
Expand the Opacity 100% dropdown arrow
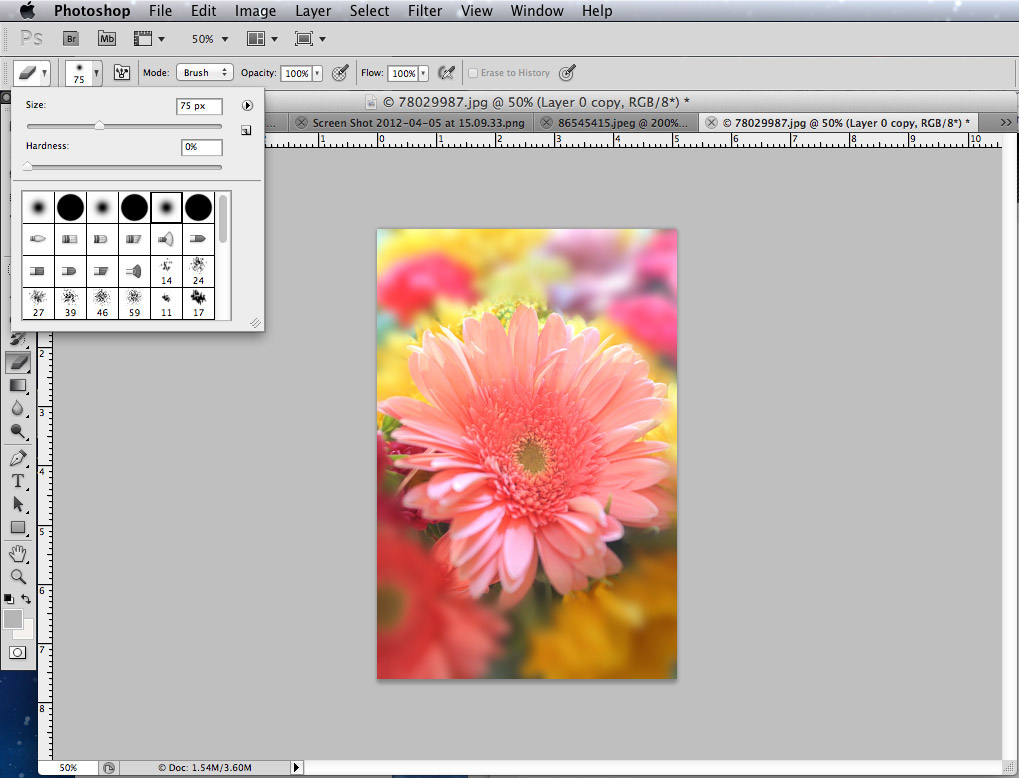[318, 74]
